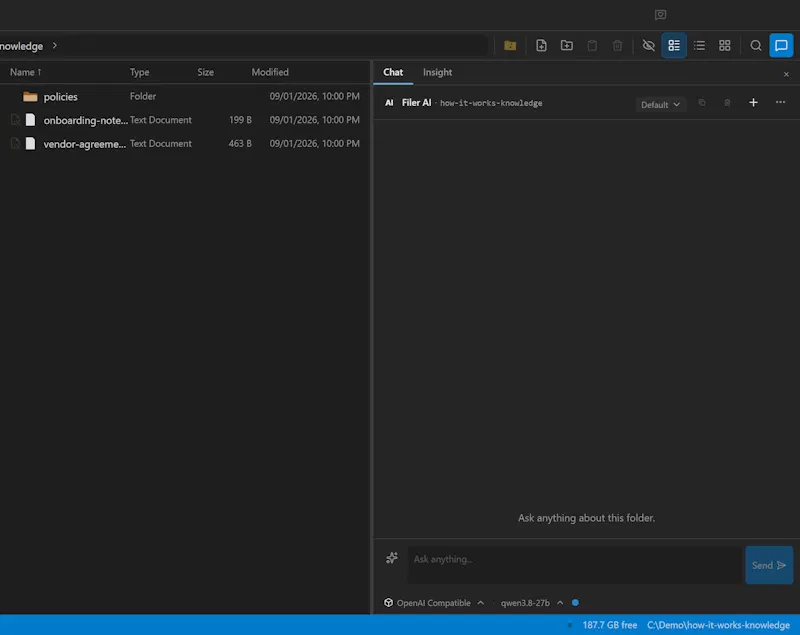Click the Send button

pyautogui.click(x=769, y=565)
